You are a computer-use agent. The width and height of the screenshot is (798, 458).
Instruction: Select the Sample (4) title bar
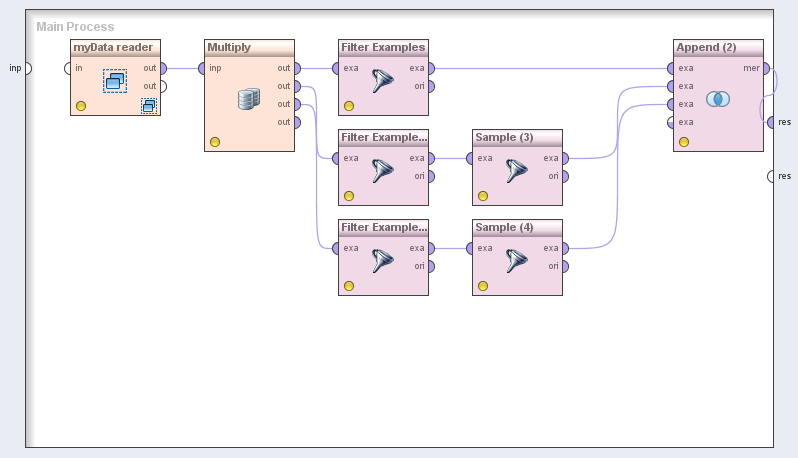coord(517,227)
